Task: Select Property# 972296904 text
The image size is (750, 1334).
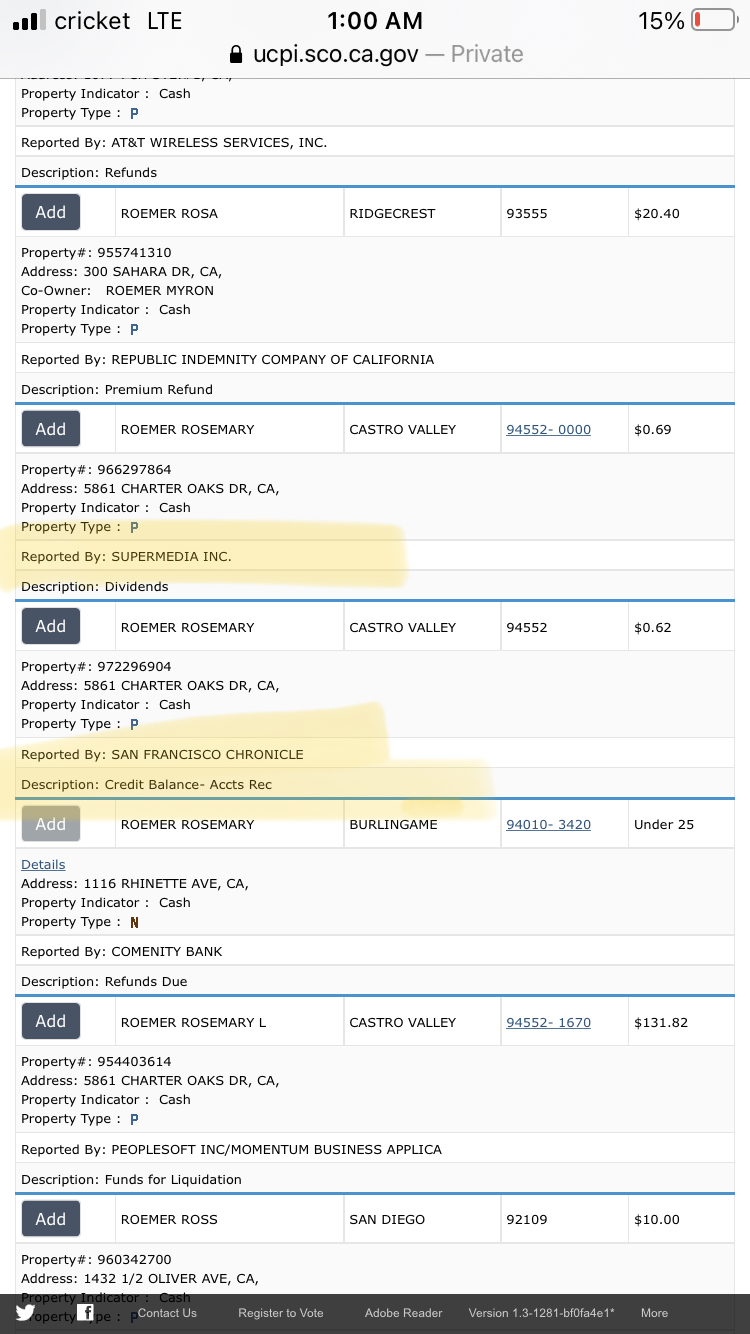Action: 96,666
